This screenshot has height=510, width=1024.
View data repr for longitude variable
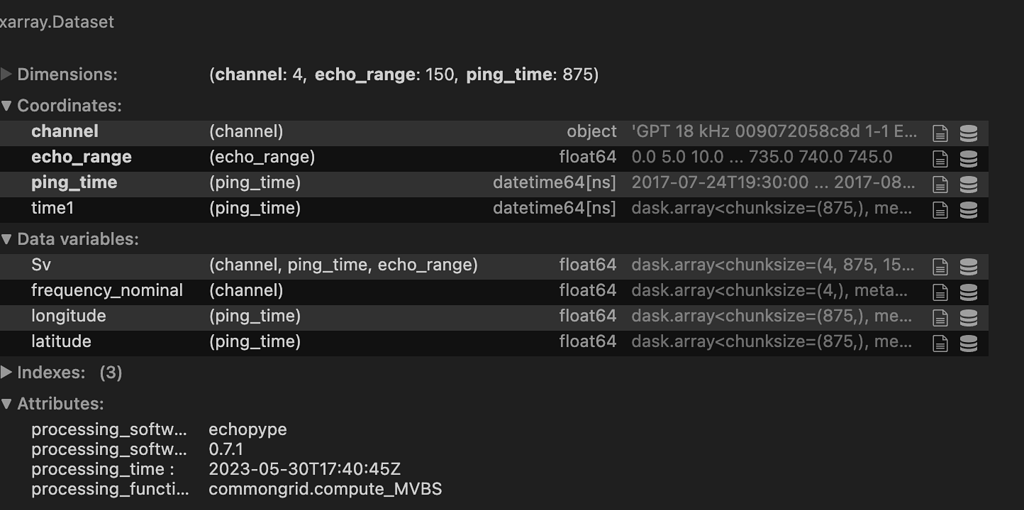(968, 317)
